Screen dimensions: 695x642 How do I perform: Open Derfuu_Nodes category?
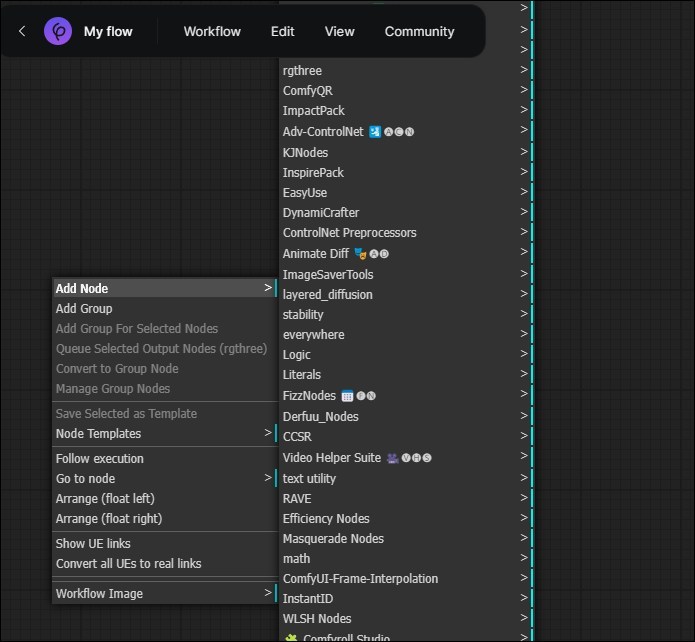[x=406, y=416]
